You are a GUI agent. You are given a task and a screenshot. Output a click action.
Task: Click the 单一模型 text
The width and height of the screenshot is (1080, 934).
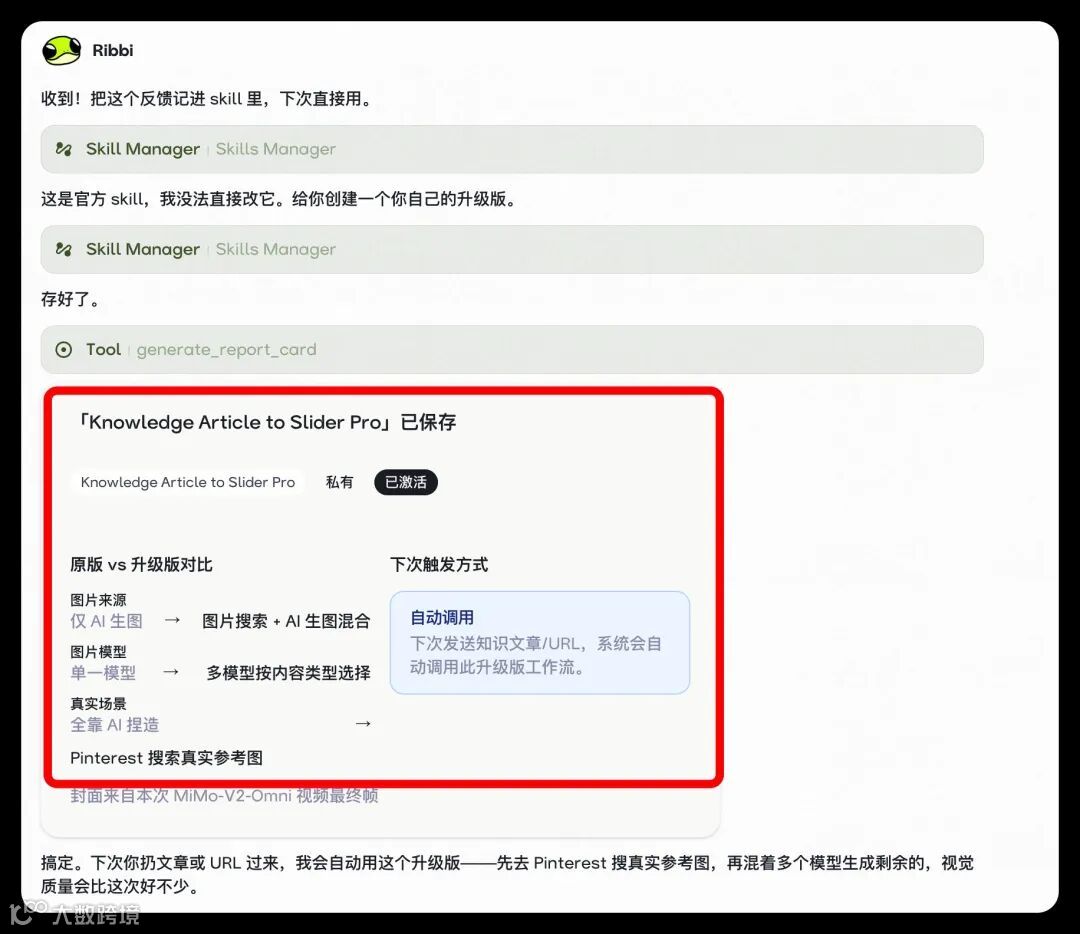[103, 673]
